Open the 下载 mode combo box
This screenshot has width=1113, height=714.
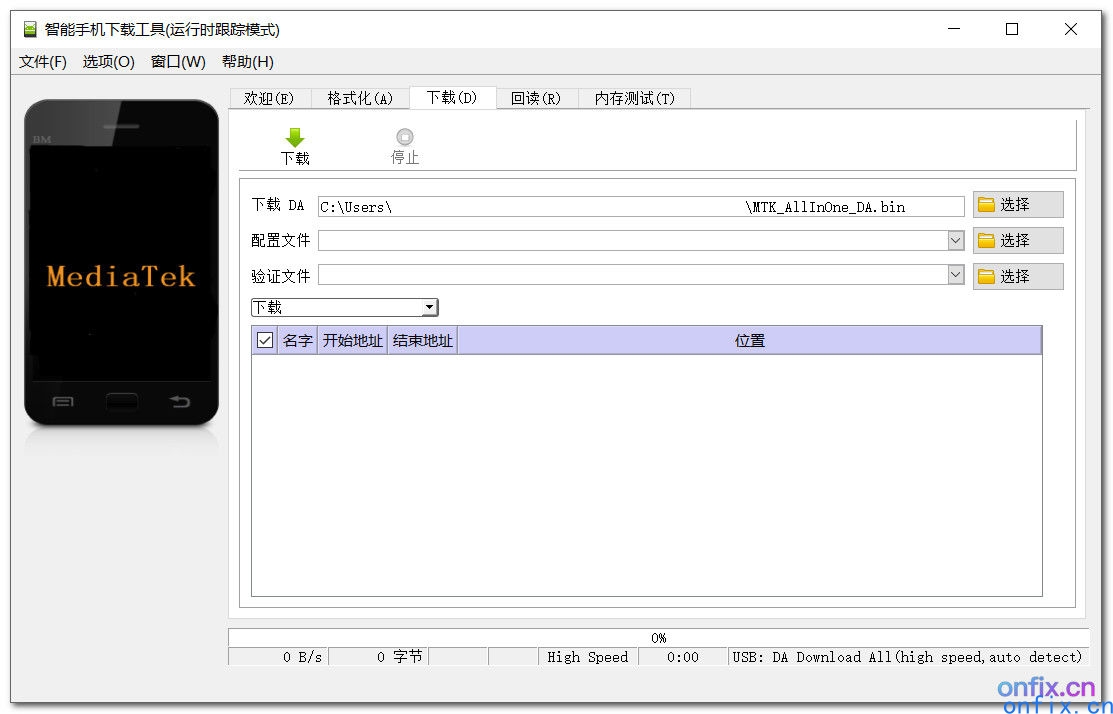[x=430, y=307]
